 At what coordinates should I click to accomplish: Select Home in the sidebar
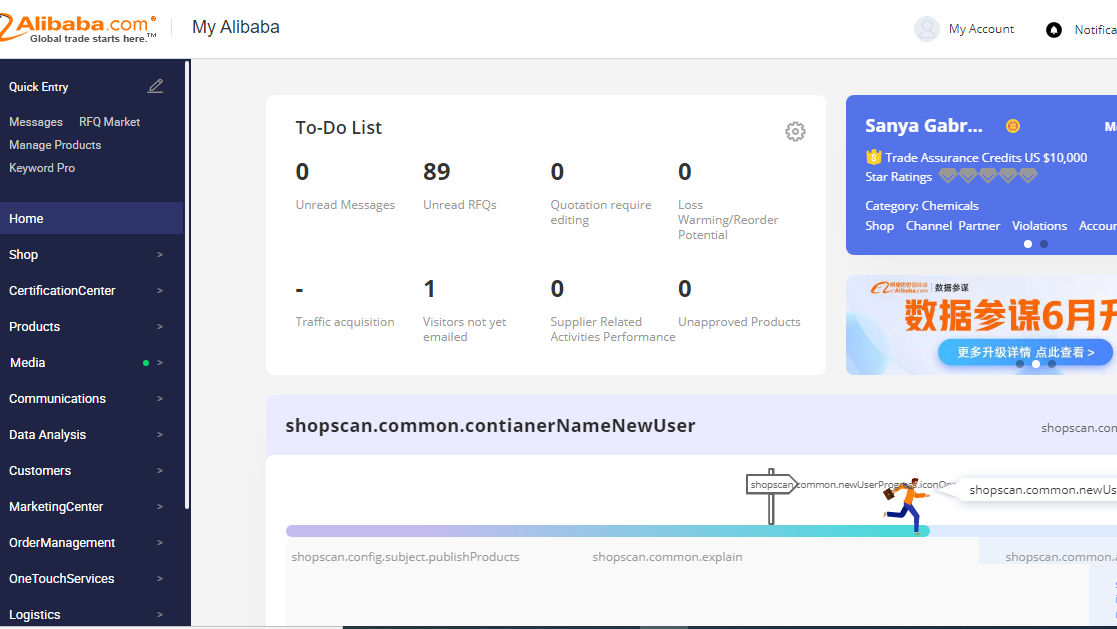91,218
